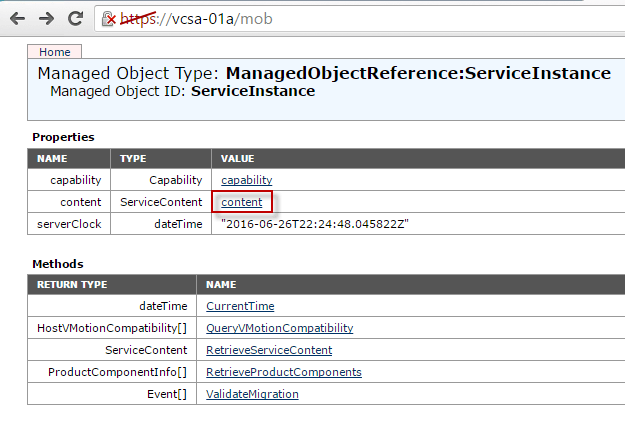Click the NAME column header in Properties
The image size is (625, 445).
51,158
